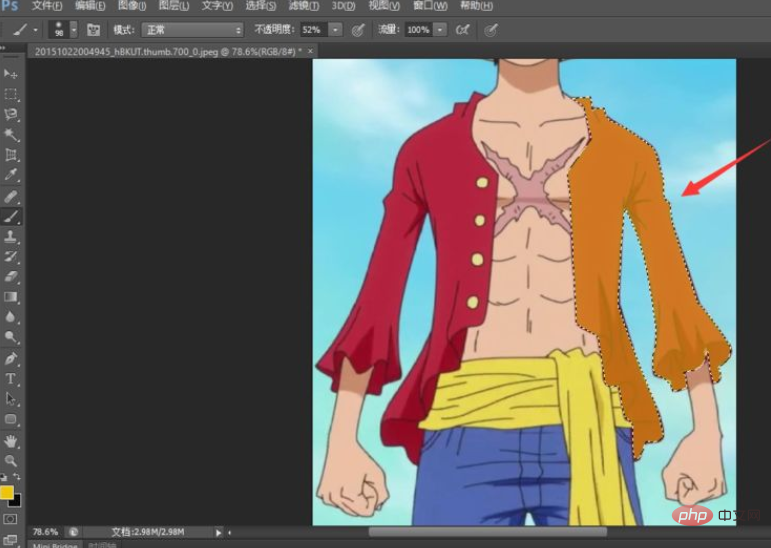This screenshot has height=548, width=771.
Task: Open the Tool Preset picker arrow
Action: point(36,30)
